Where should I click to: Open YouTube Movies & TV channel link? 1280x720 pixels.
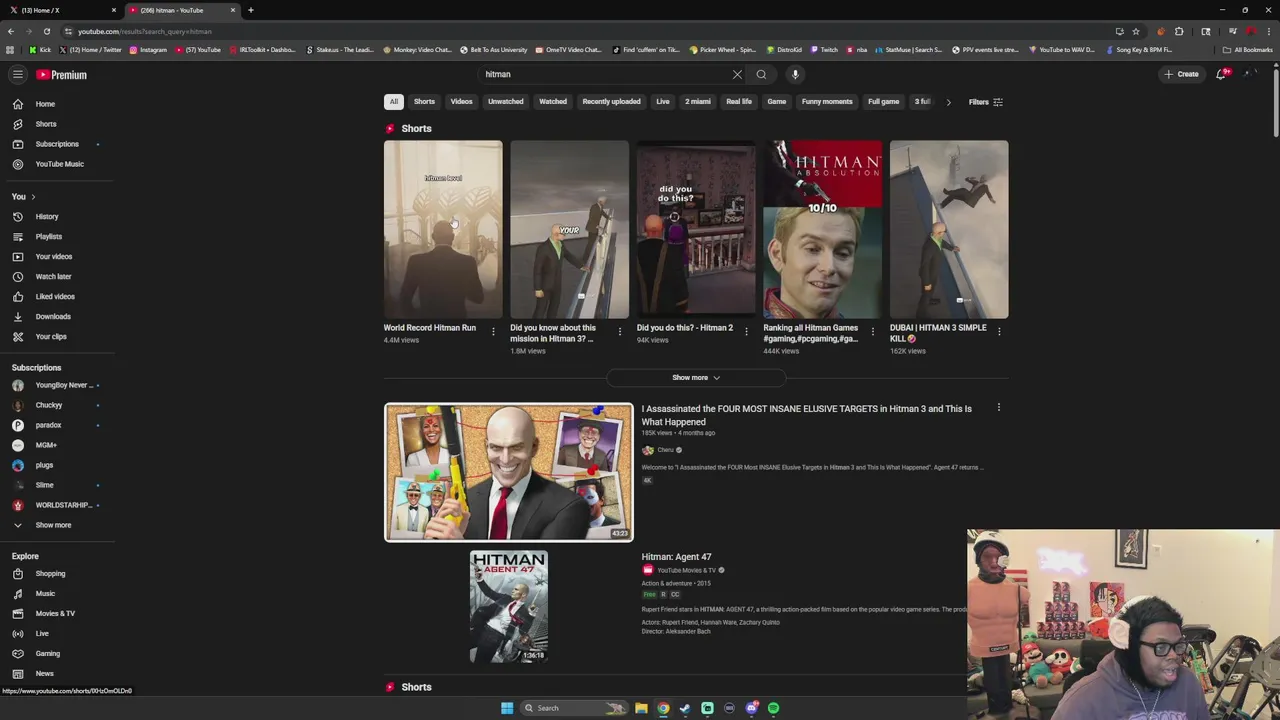(686, 570)
